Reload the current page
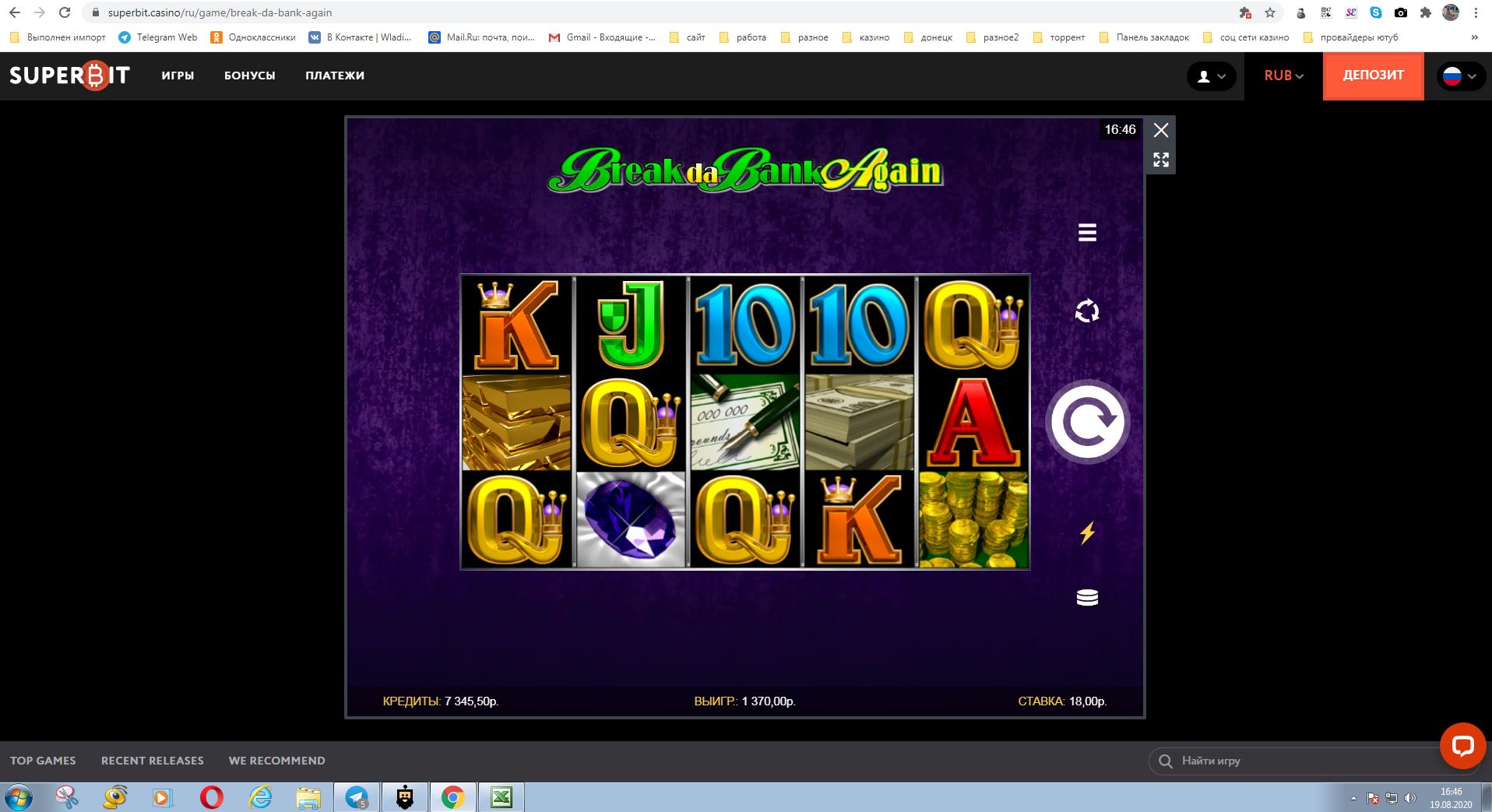Viewport: 1492px width, 812px height. pyautogui.click(x=65, y=12)
